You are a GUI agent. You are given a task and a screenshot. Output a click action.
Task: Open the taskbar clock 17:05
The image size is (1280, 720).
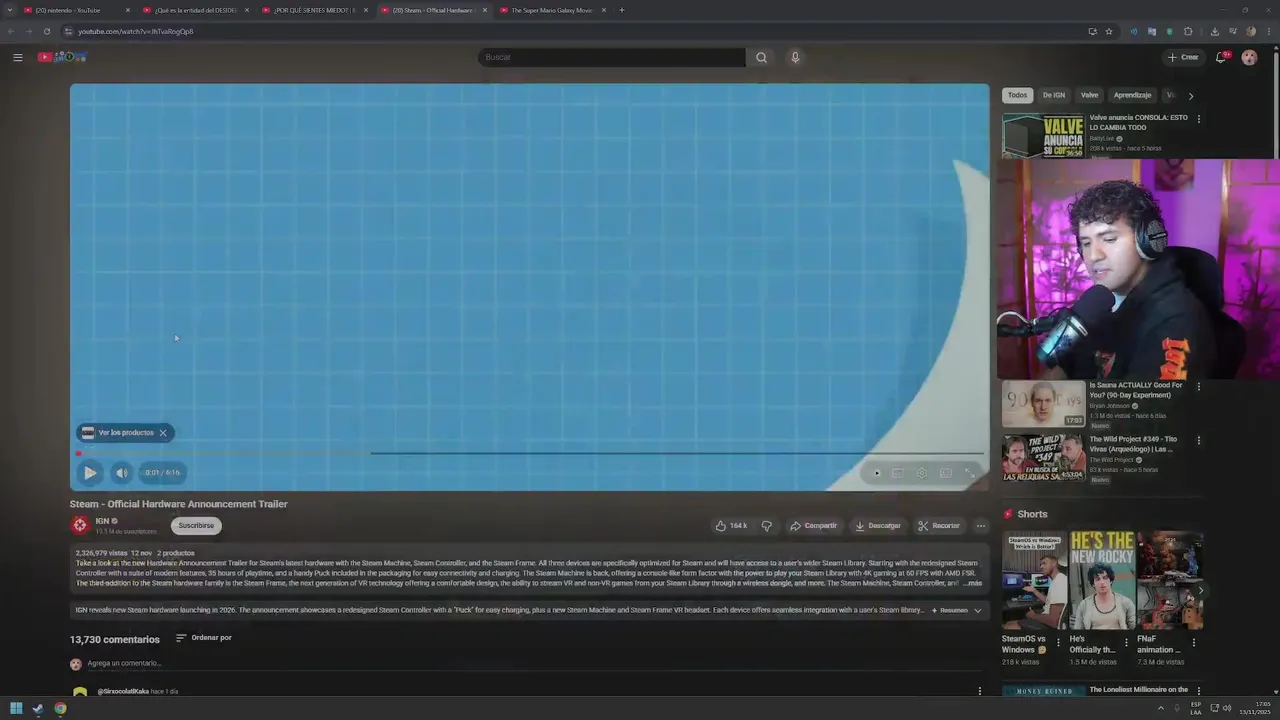(x=1255, y=709)
